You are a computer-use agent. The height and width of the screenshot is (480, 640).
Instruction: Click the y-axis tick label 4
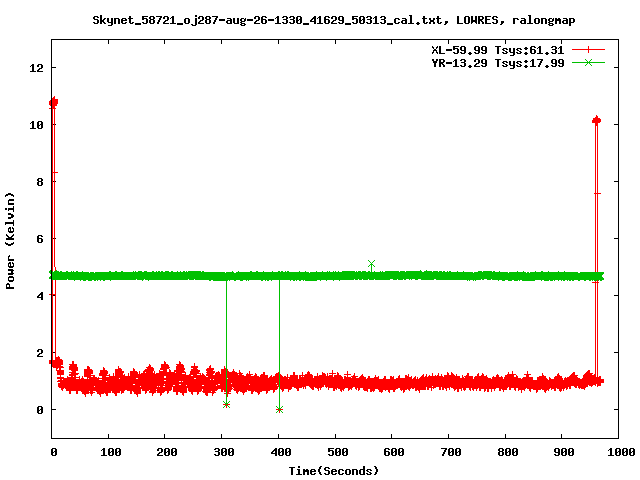40,296
